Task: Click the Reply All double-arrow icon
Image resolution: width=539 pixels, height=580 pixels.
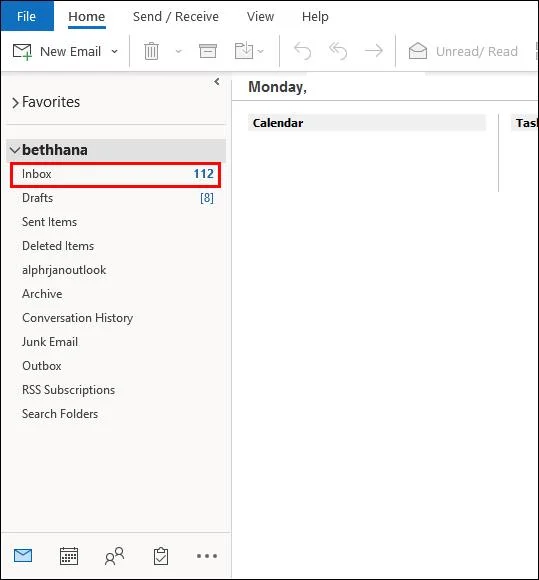Action: pyautogui.click(x=338, y=51)
